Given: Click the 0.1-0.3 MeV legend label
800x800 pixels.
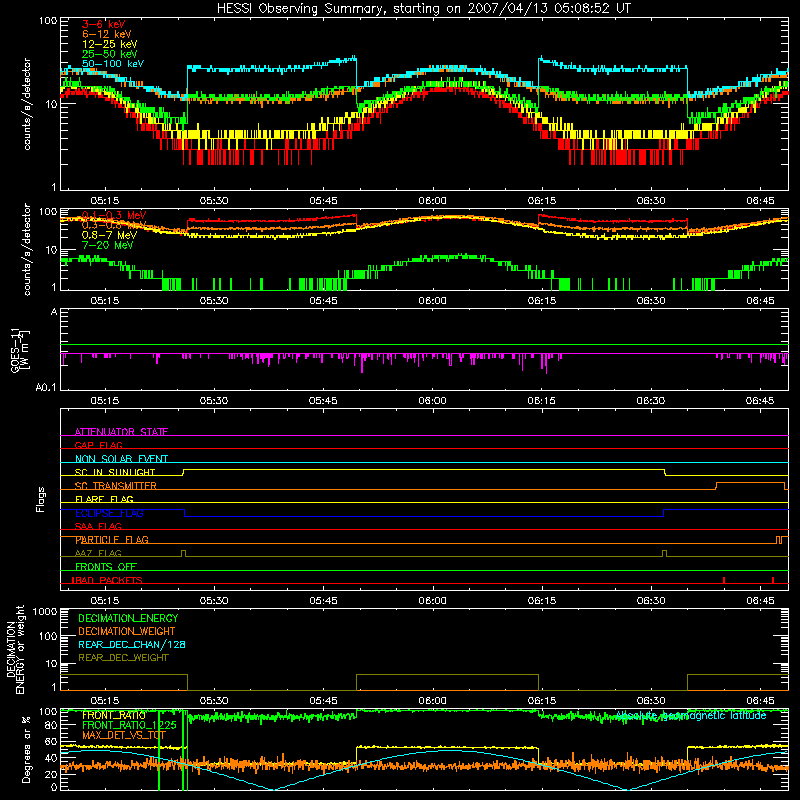Looking at the screenshot, I should (114, 215).
